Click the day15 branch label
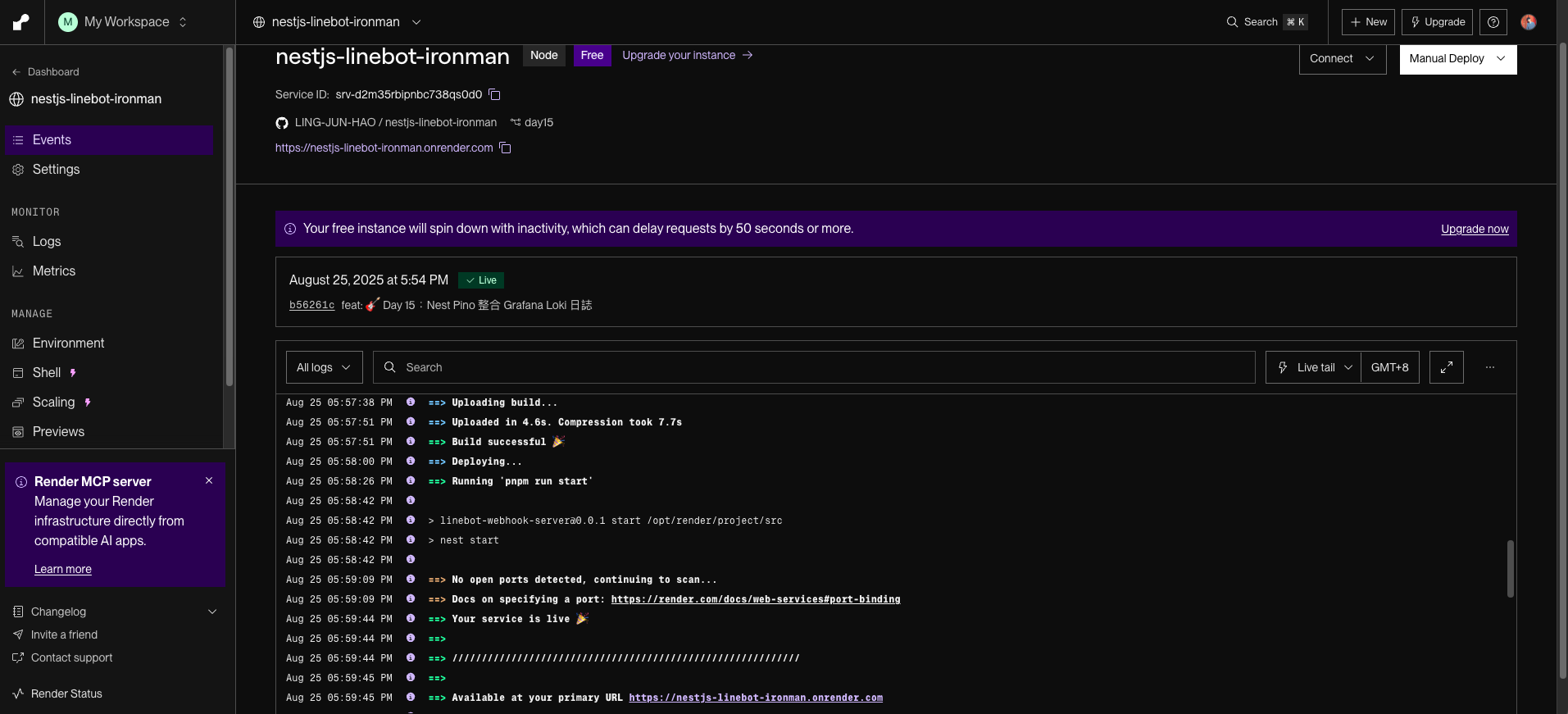 click(539, 122)
